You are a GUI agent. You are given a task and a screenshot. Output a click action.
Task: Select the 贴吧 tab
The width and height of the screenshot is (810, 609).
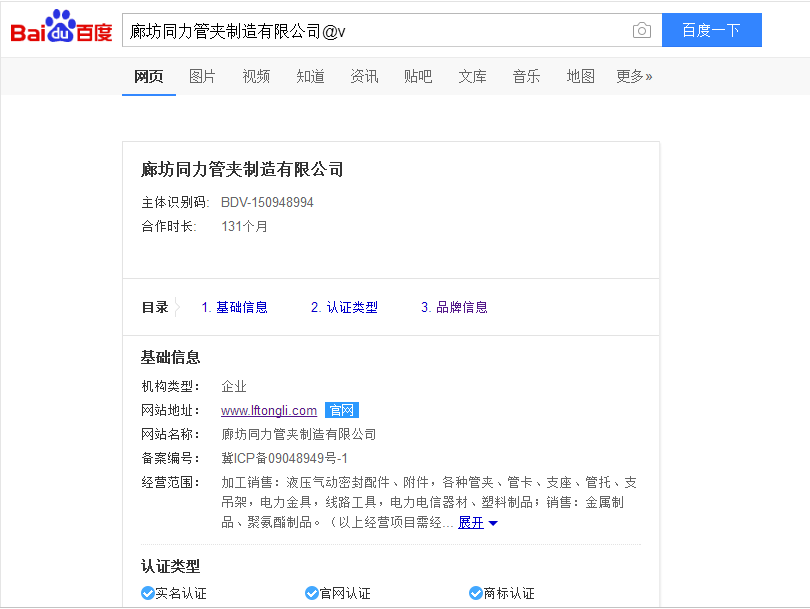[x=418, y=76]
